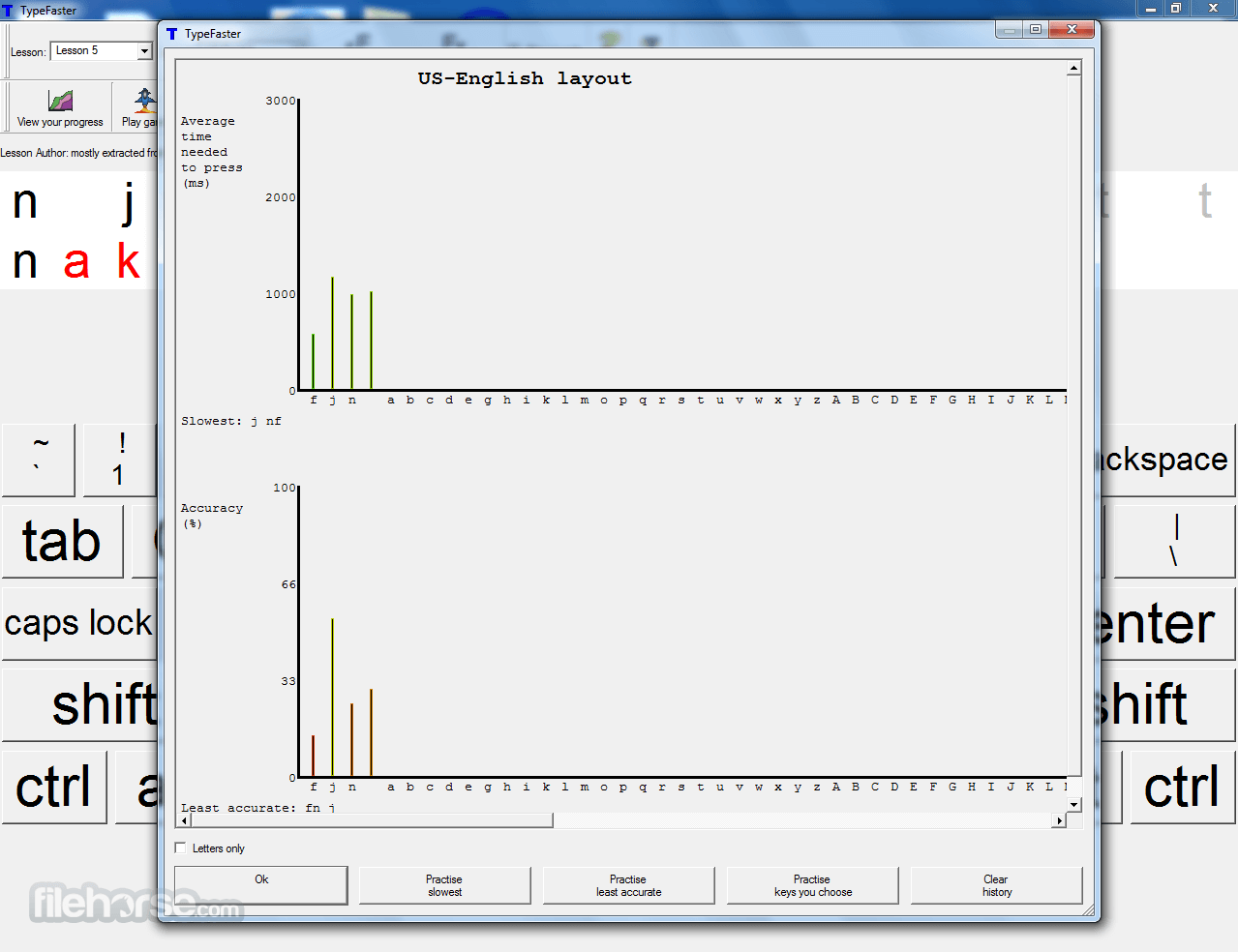
Task: Click the Ok button
Action: [261, 885]
